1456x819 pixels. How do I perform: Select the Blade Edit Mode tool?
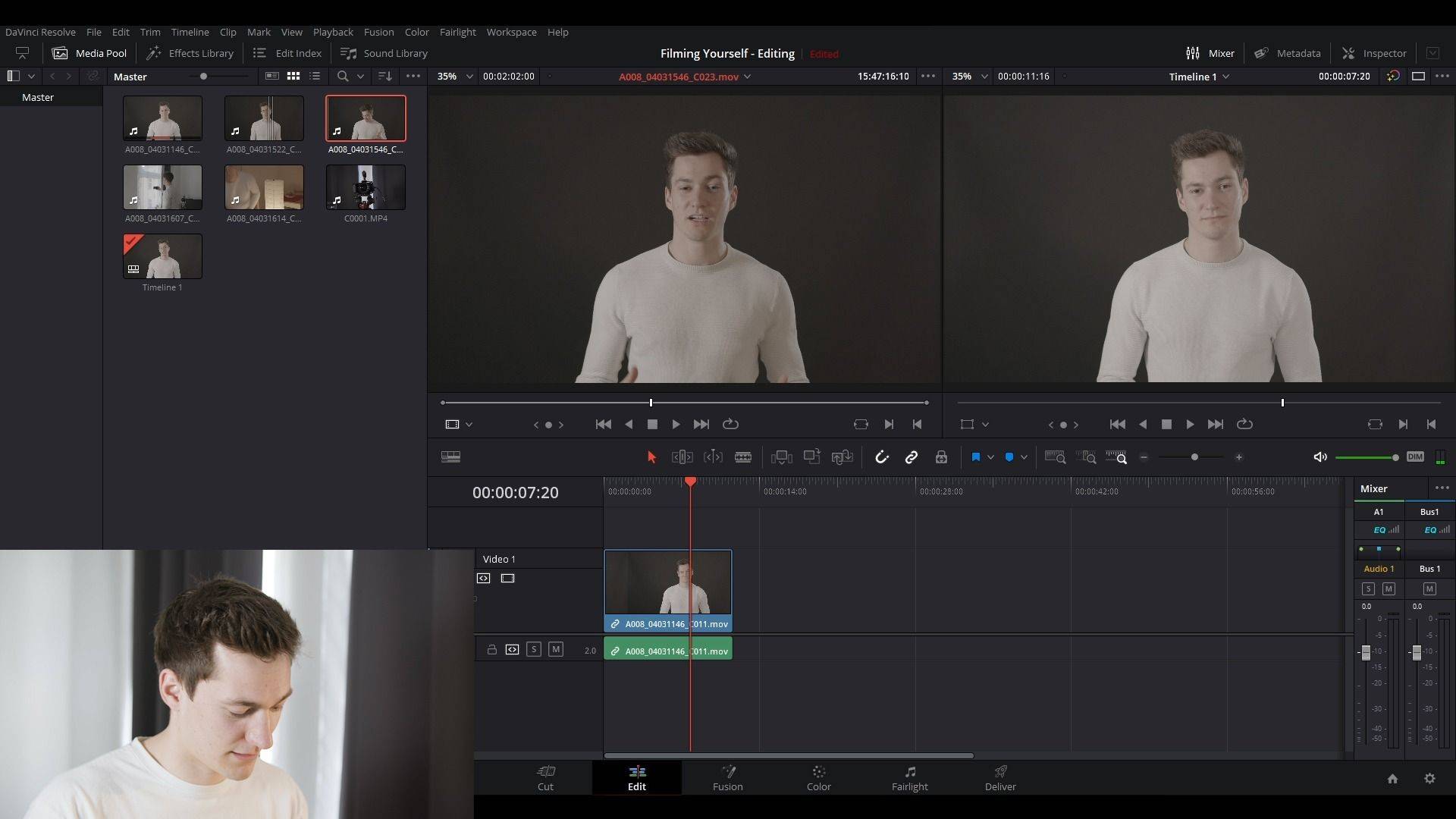[x=742, y=457]
